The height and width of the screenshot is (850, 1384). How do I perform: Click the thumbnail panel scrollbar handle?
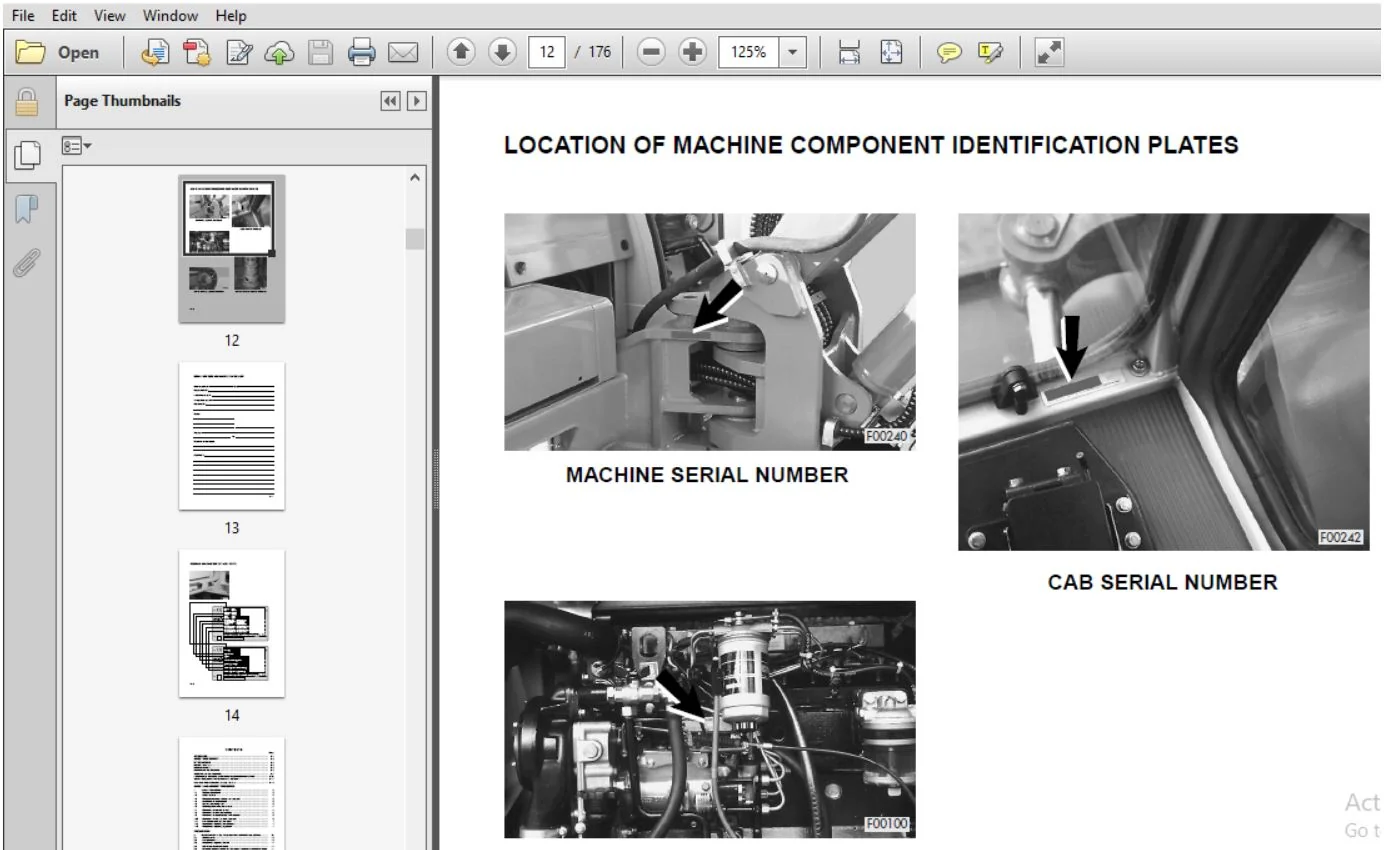click(415, 238)
